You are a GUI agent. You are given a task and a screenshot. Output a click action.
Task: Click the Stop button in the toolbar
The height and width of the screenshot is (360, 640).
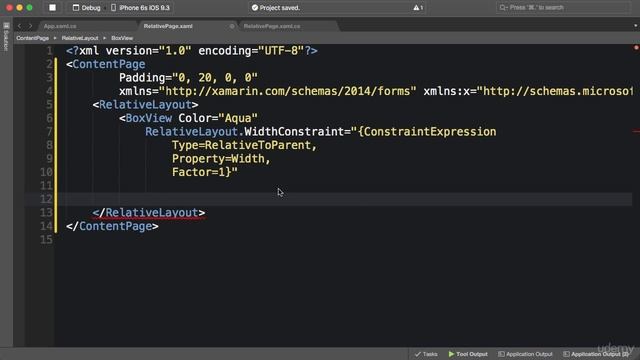point(52,7)
